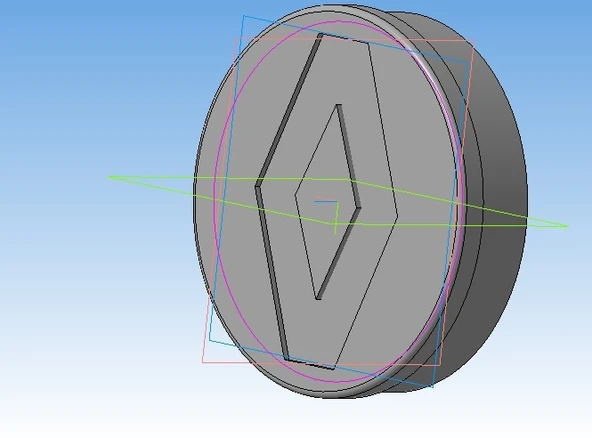This screenshot has height=438, width=592.
Task: Click the outer diamond's right vertex
Action: click(397, 217)
